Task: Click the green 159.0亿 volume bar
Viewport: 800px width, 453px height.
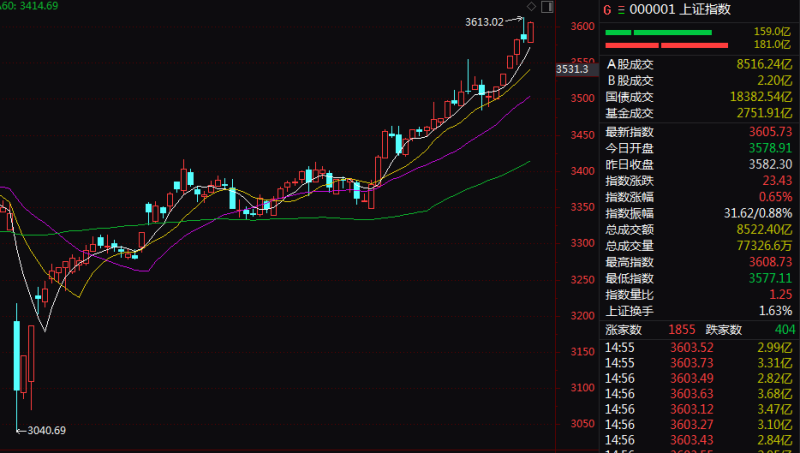Action: pyautogui.click(x=658, y=33)
